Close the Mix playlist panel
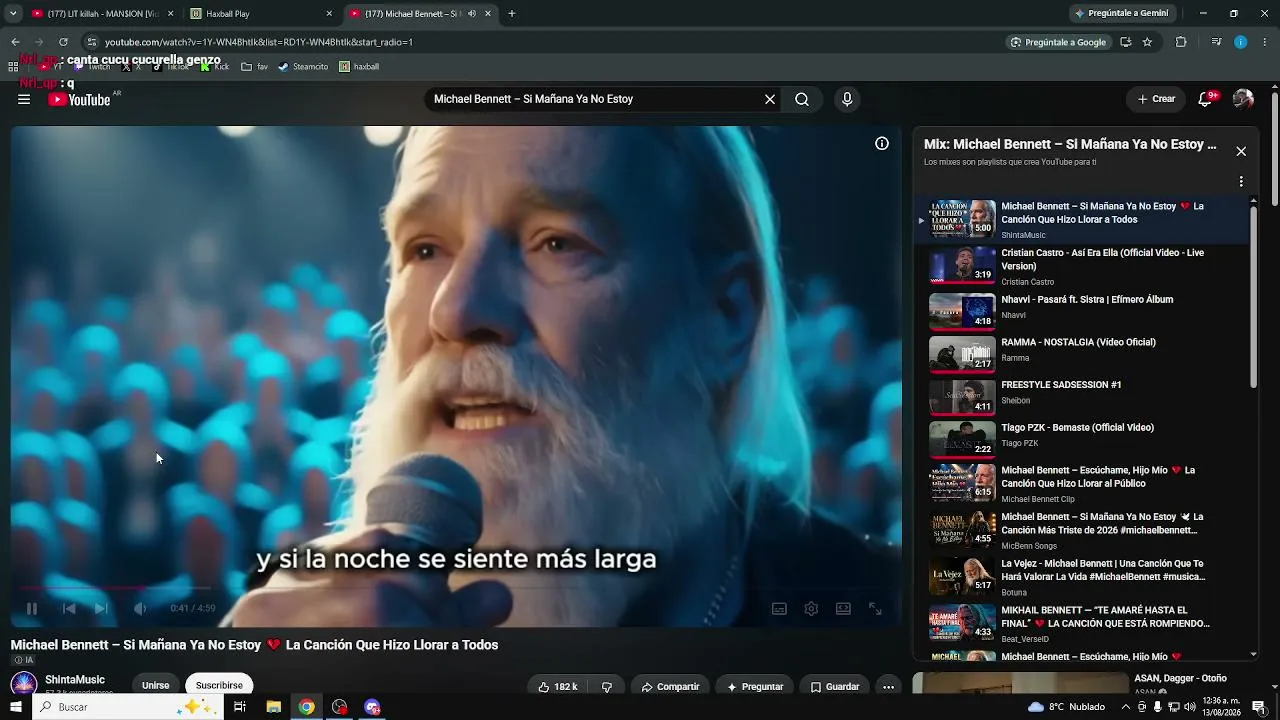 (1241, 151)
